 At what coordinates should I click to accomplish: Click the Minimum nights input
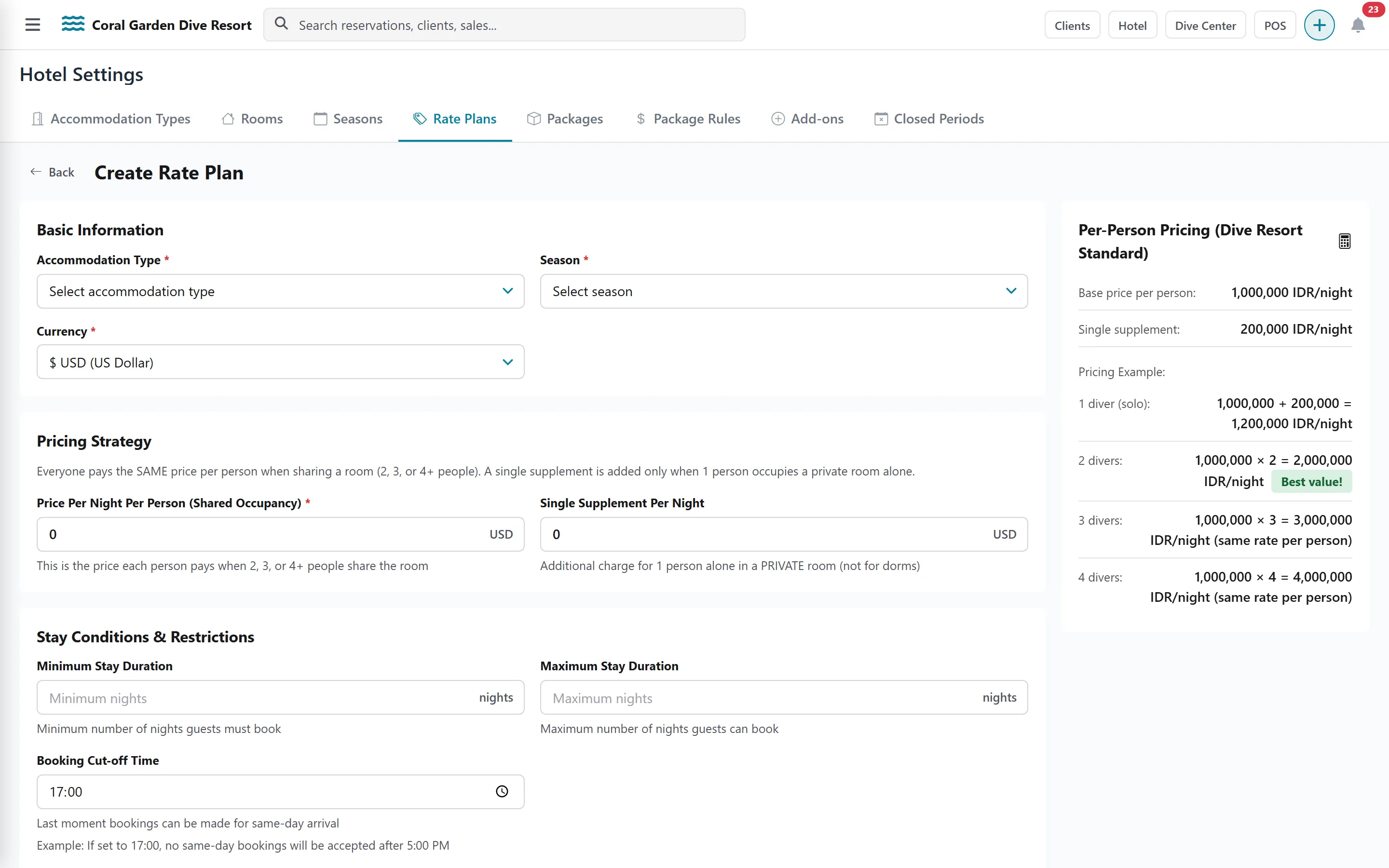(281, 697)
